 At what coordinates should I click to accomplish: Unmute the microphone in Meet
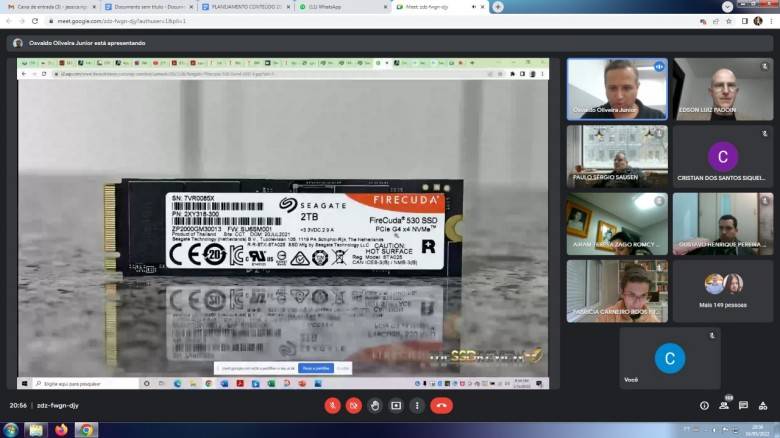[x=332, y=406]
